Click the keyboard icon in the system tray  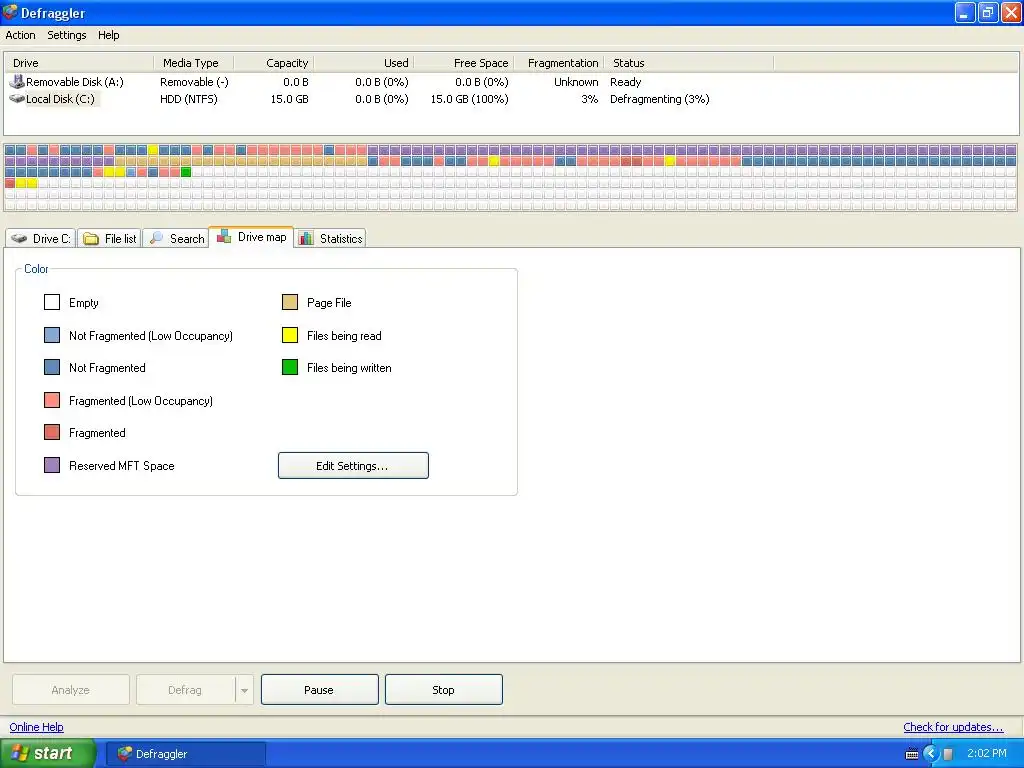[912, 754]
